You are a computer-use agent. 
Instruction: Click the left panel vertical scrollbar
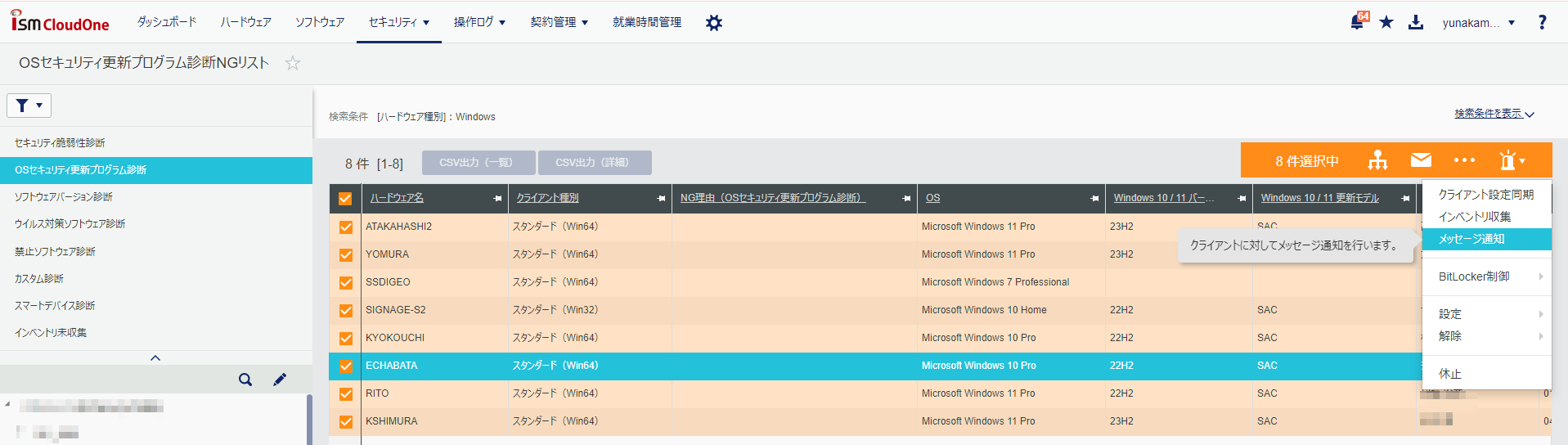[309, 420]
